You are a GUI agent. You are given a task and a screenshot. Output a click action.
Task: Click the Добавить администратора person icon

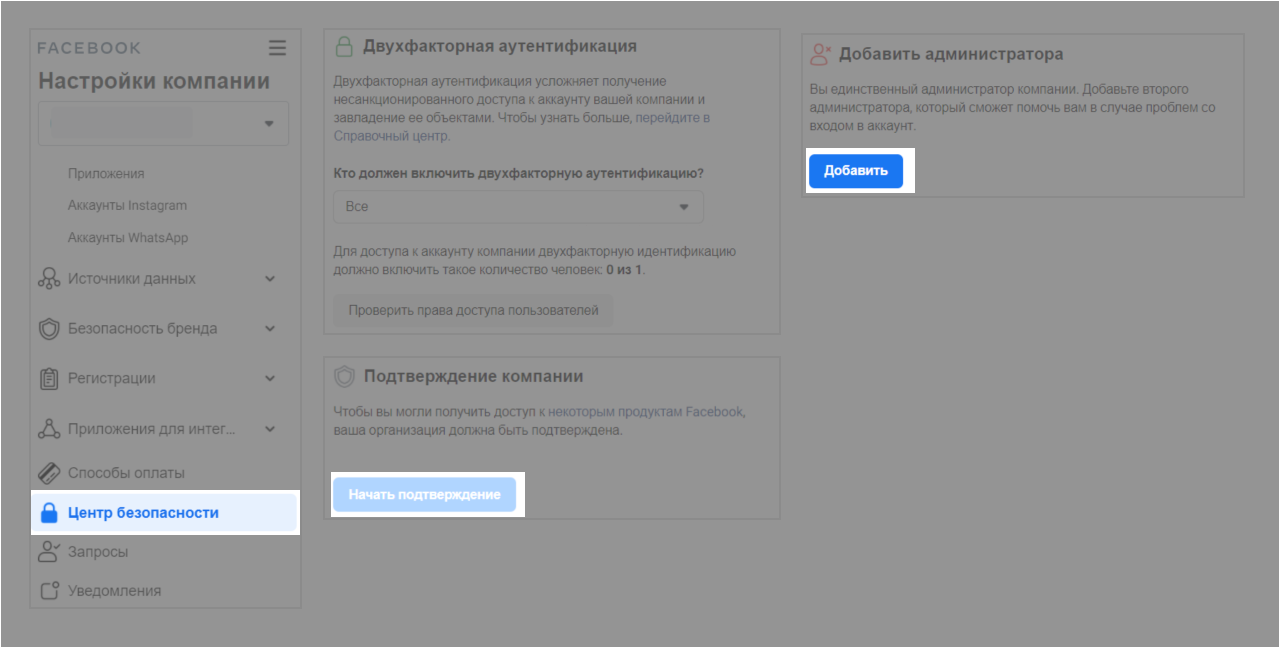[x=821, y=54]
